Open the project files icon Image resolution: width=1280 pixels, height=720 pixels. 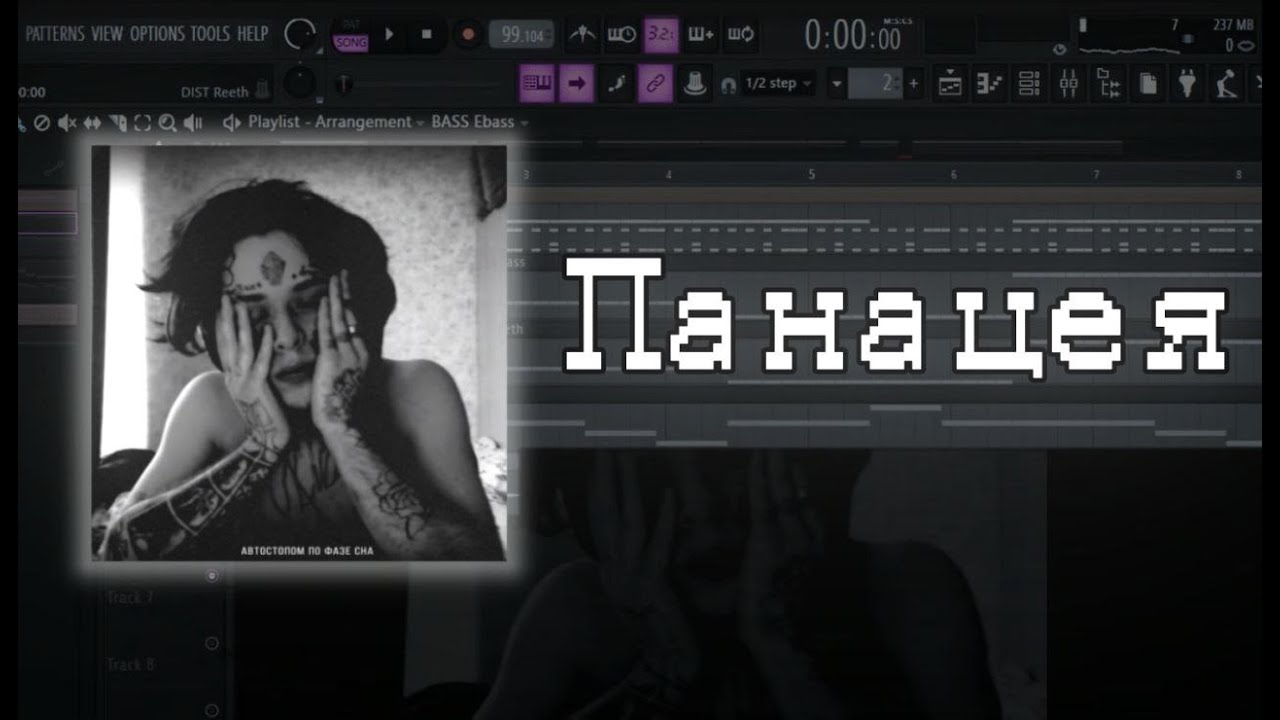(x=1148, y=84)
